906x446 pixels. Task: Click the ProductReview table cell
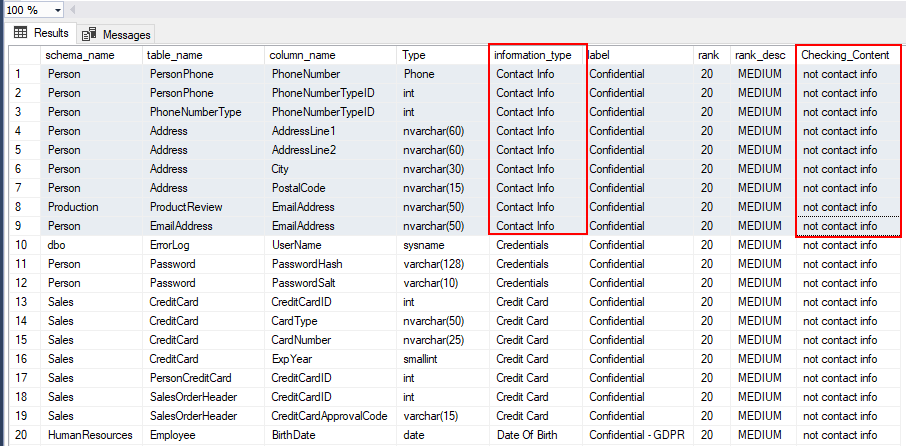tap(203, 207)
